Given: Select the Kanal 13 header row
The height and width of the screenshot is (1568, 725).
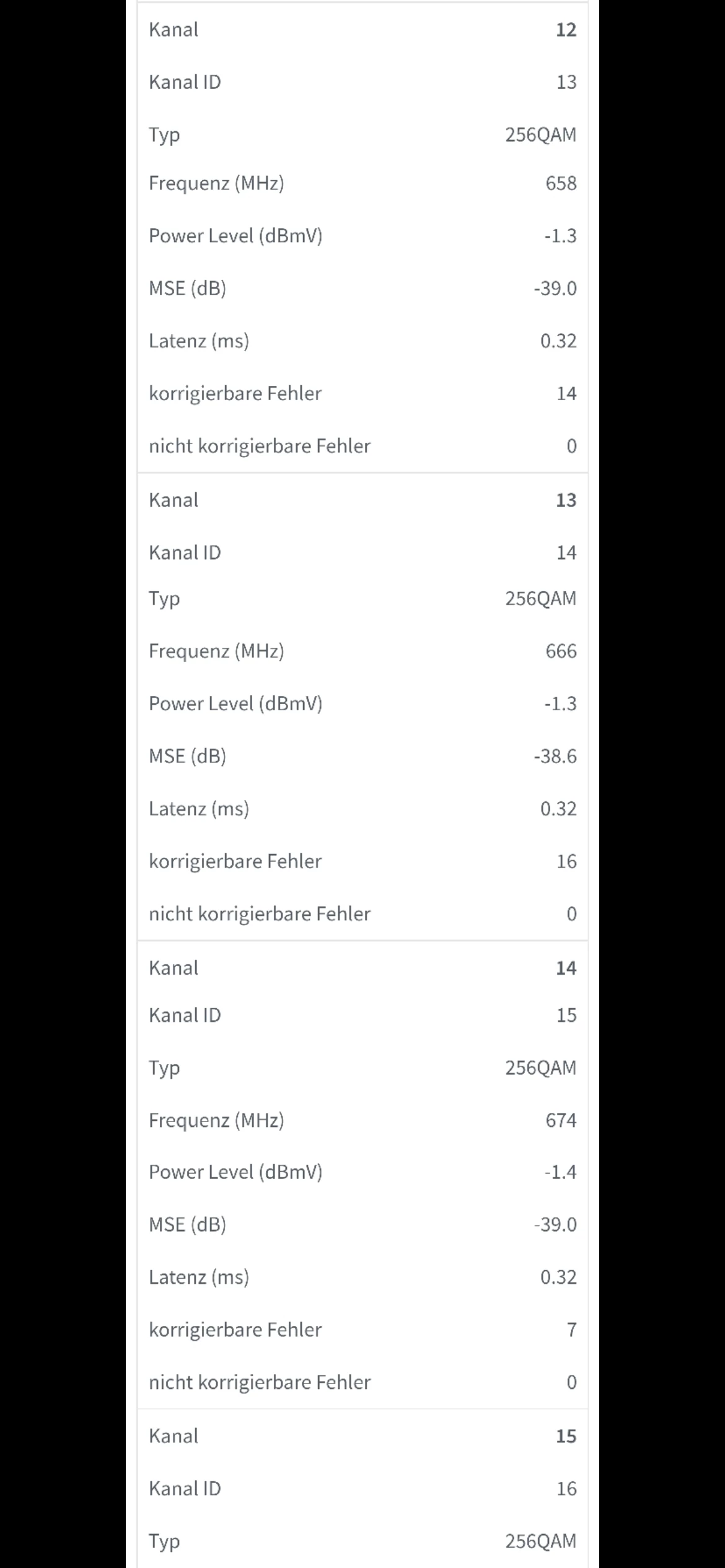Looking at the screenshot, I should tap(362, 500).
